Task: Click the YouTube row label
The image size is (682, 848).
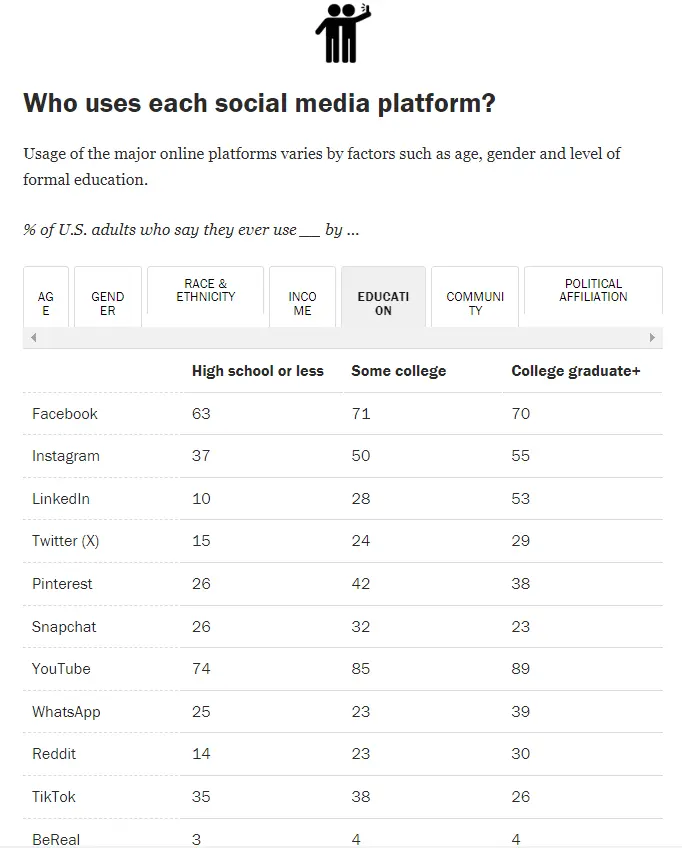Action: pos(61,669)
